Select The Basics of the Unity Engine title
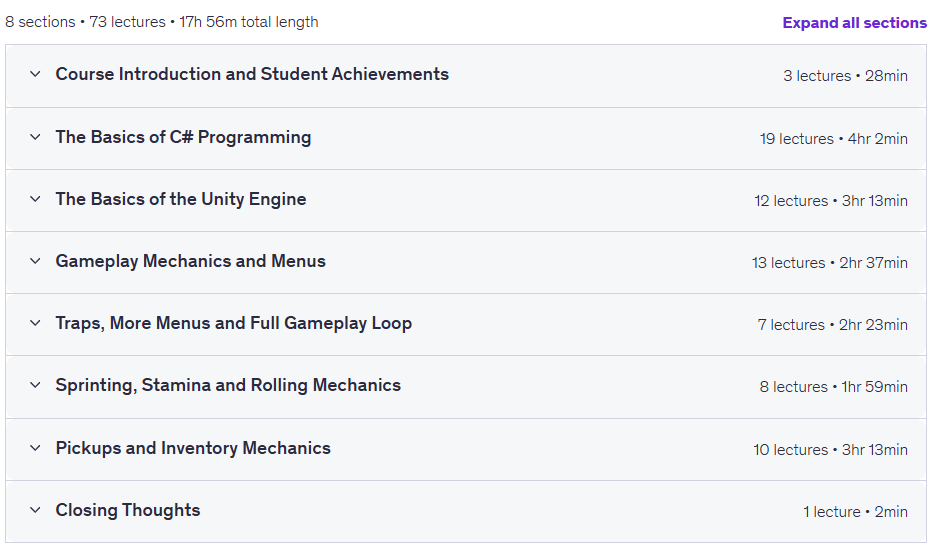The image size is (932, 550). pyautogui.click(x=181, y=199)
